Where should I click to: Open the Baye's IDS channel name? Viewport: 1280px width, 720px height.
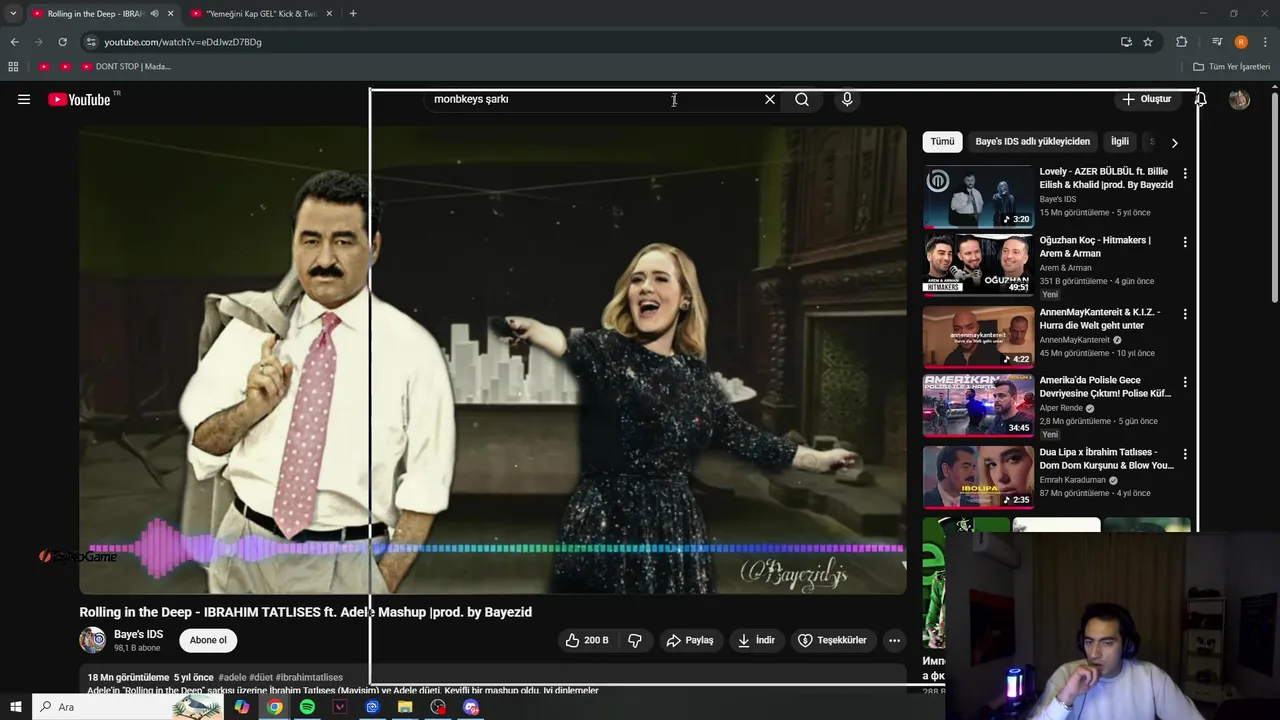[x=138, y=634]
